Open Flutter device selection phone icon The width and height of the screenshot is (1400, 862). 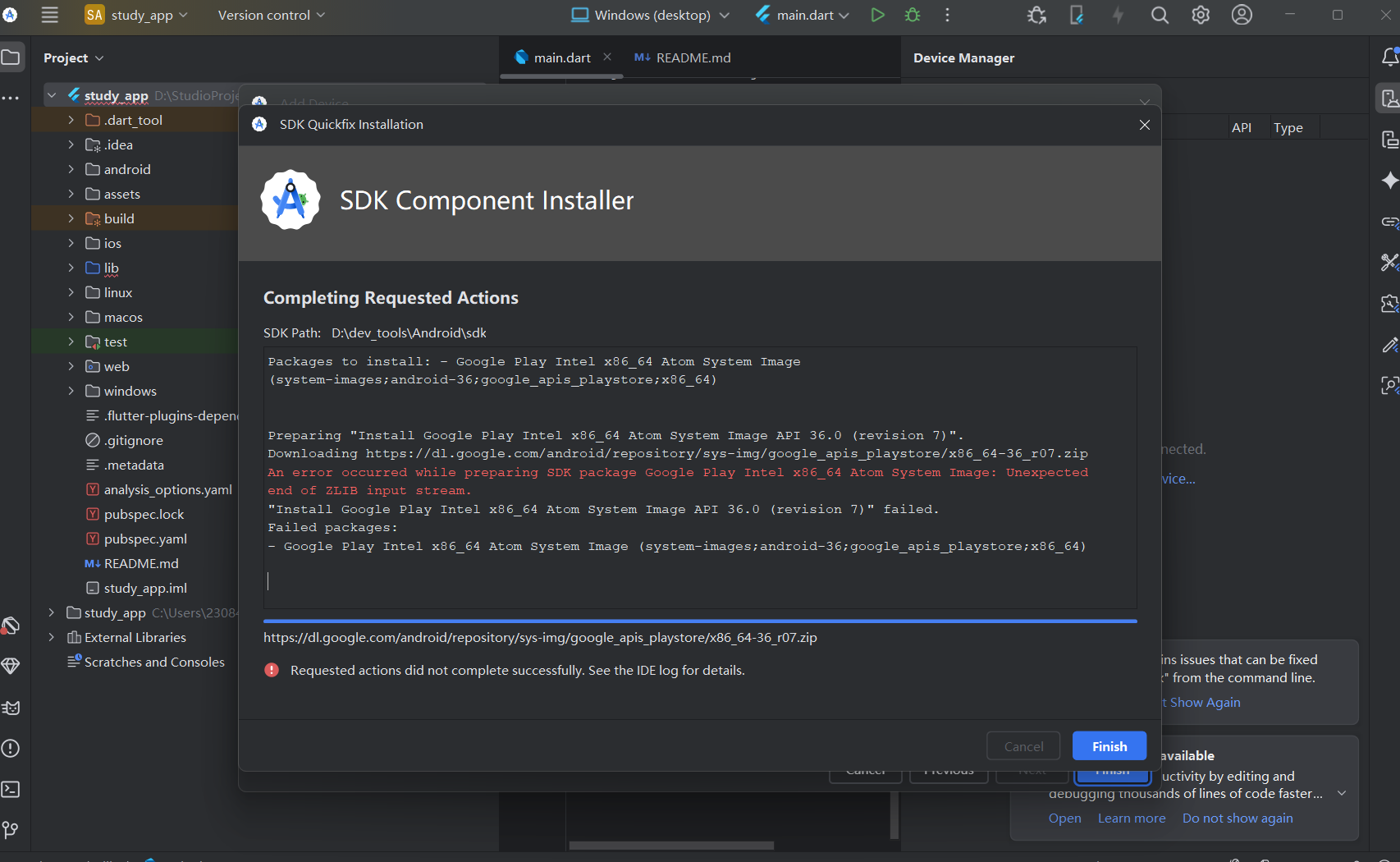coord(1077,15)
